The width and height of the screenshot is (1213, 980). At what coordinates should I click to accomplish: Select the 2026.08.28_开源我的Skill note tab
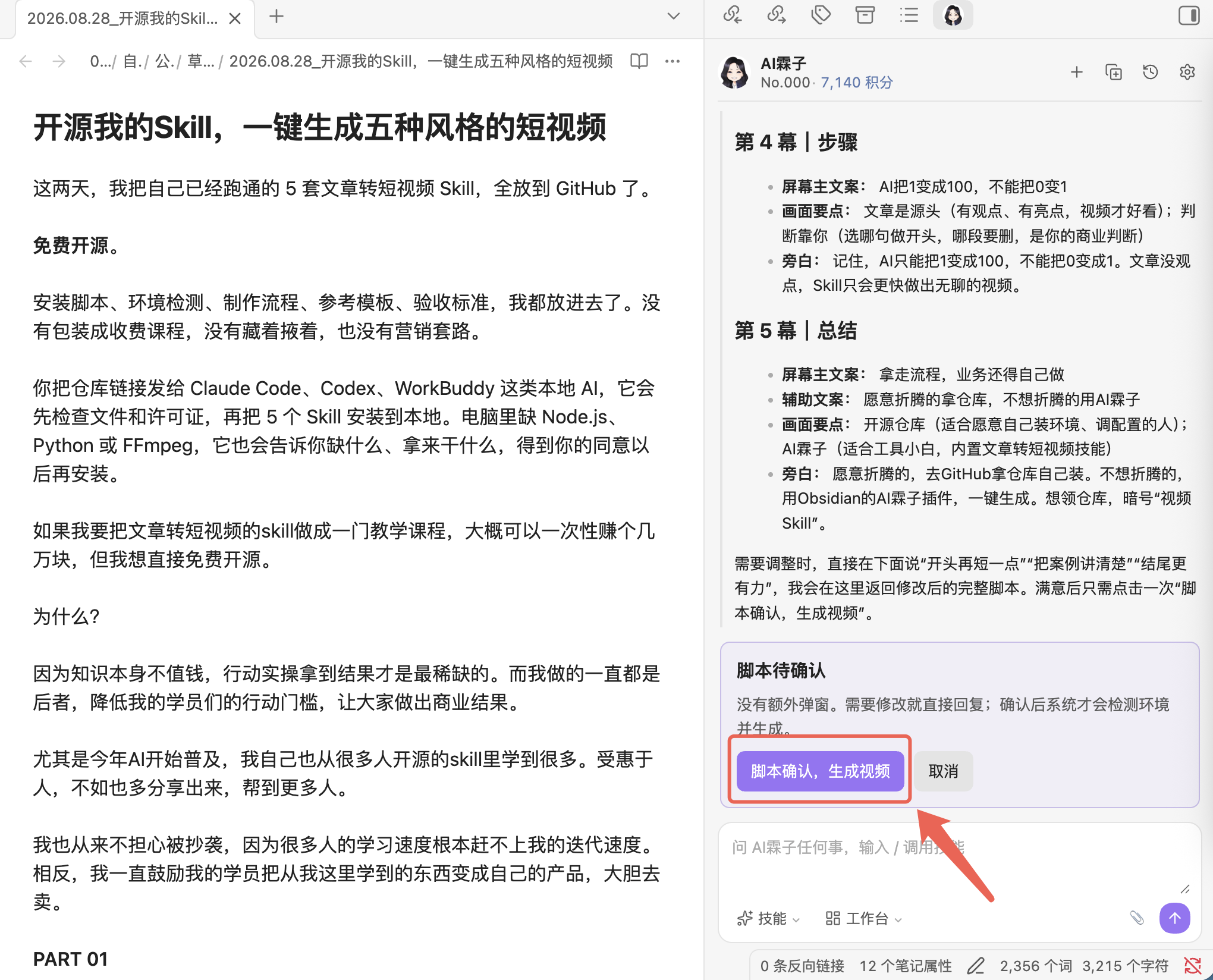pyautogui.click(x=122, y=18)
